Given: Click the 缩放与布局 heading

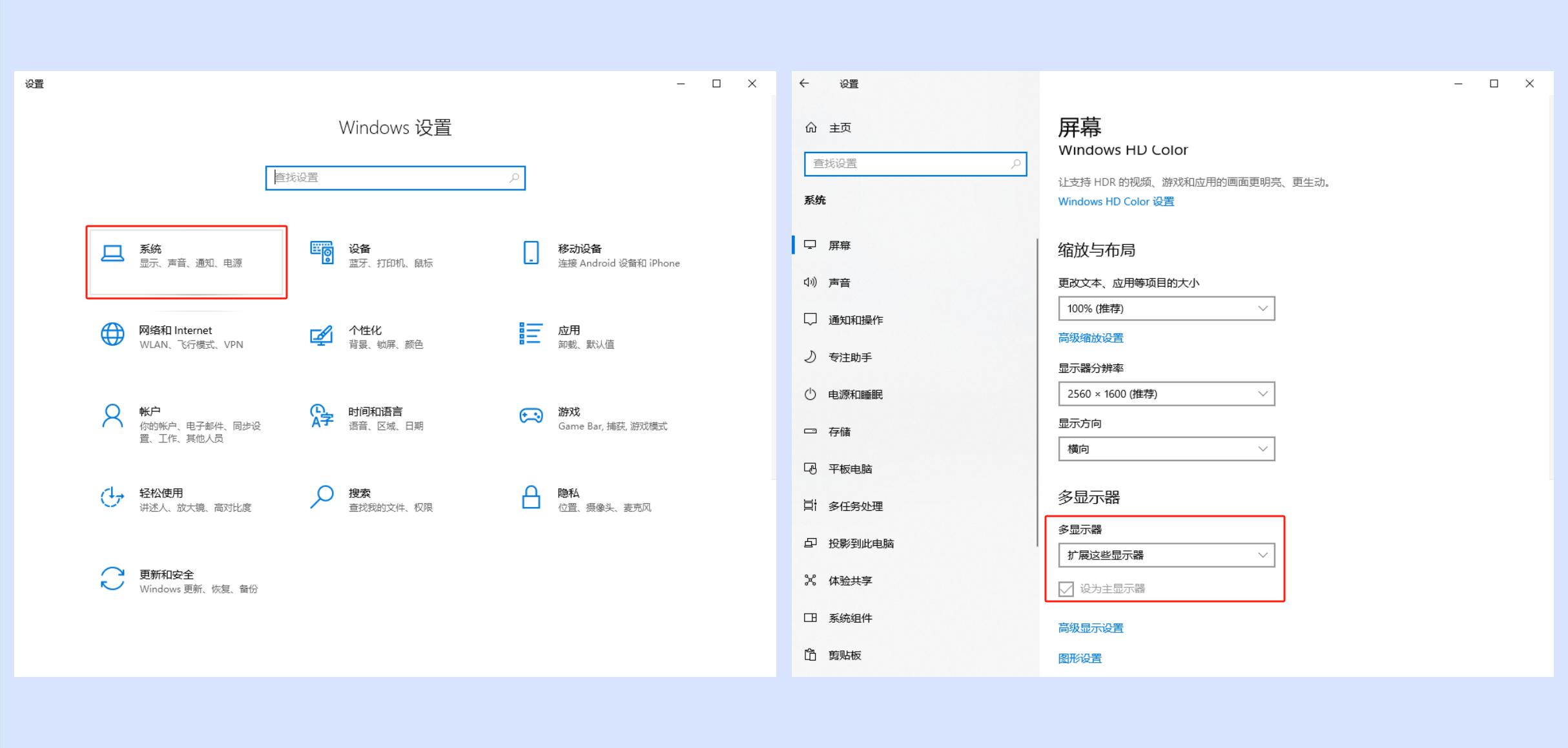Looking at the screenshot, I should [x=1097, y=250].
